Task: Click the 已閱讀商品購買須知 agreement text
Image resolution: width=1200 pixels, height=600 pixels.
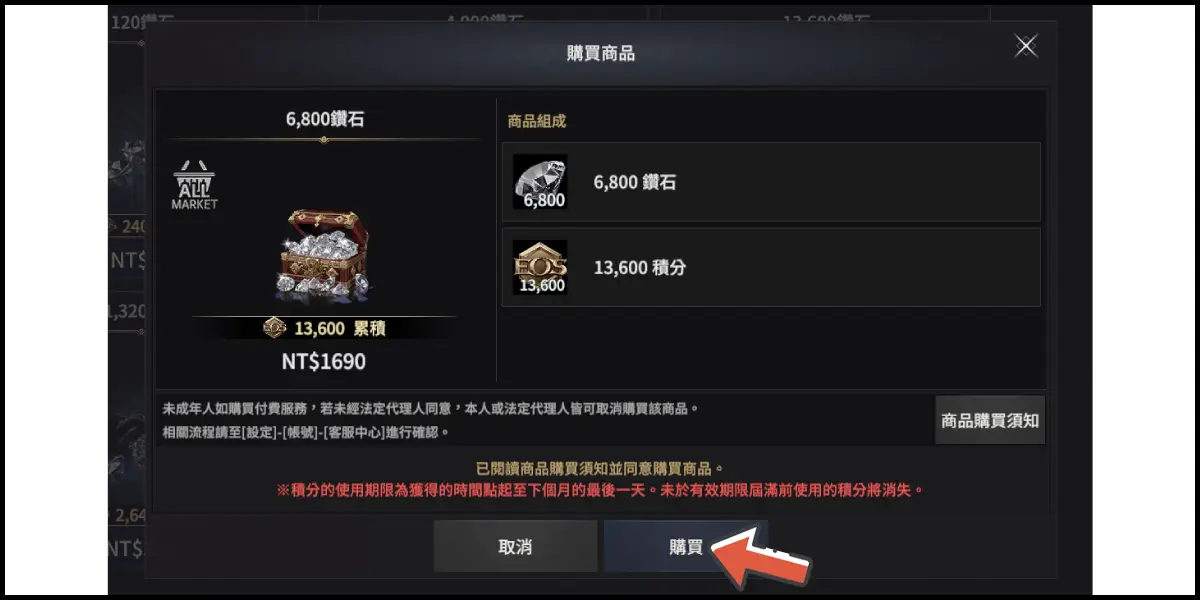Action: pos(600,468)
